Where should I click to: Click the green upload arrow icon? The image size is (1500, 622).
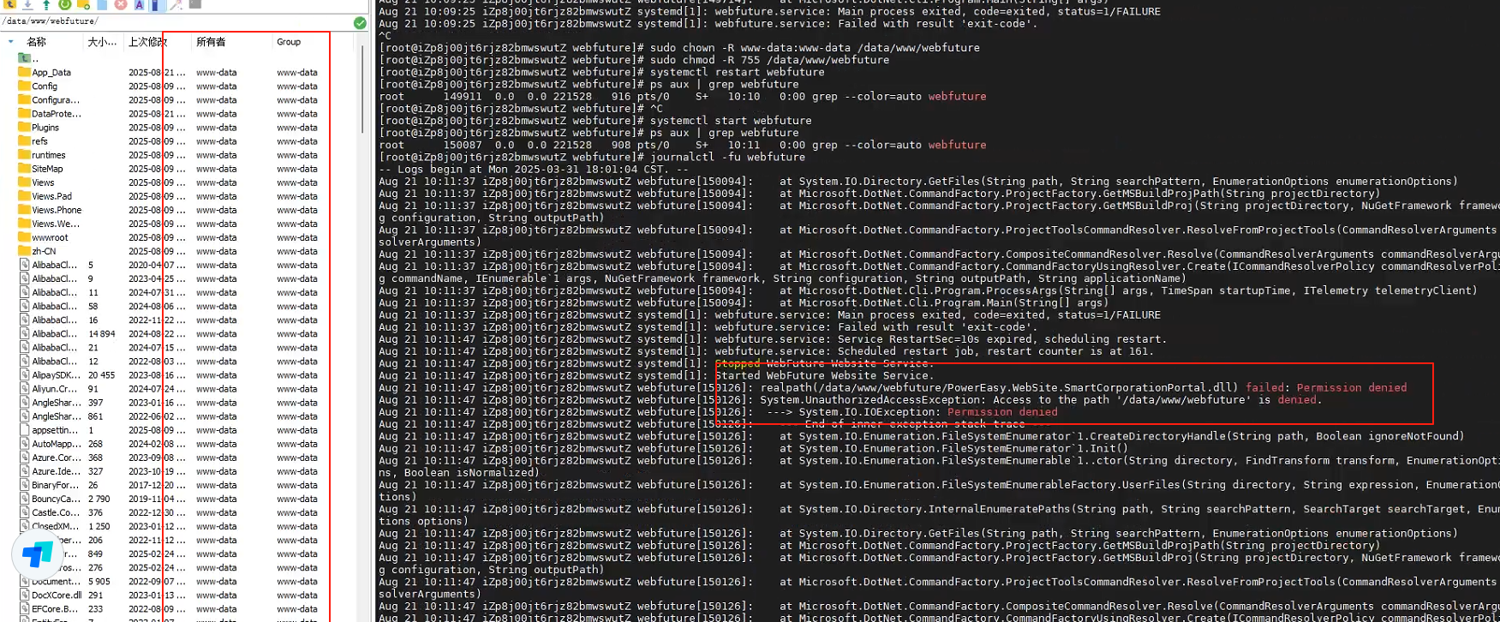(x=46, y=4)
